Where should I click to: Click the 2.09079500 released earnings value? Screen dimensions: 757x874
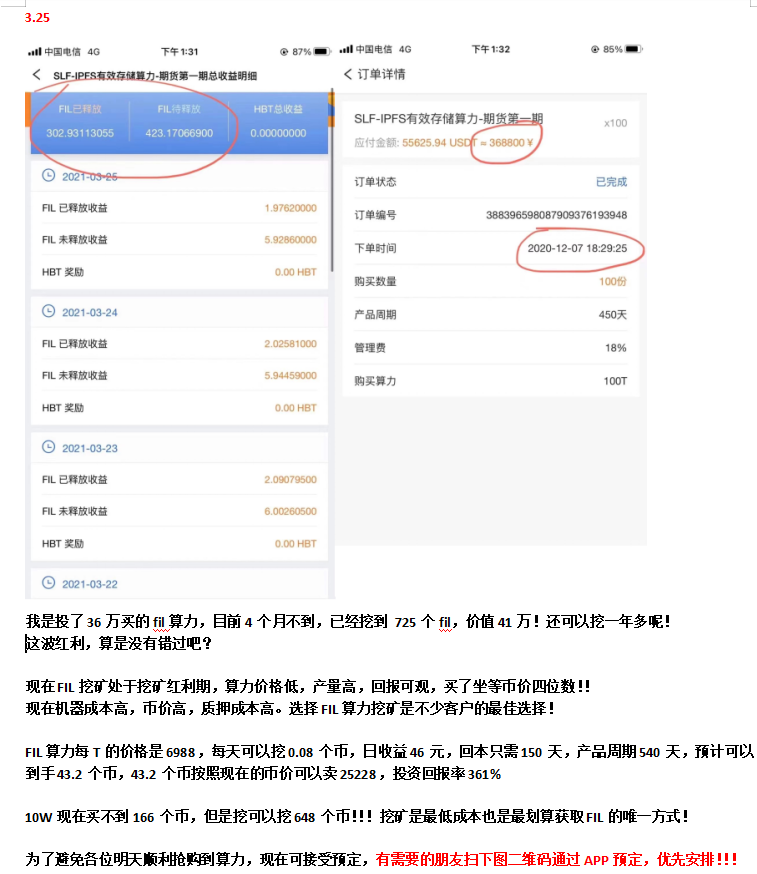pos(290,480)
